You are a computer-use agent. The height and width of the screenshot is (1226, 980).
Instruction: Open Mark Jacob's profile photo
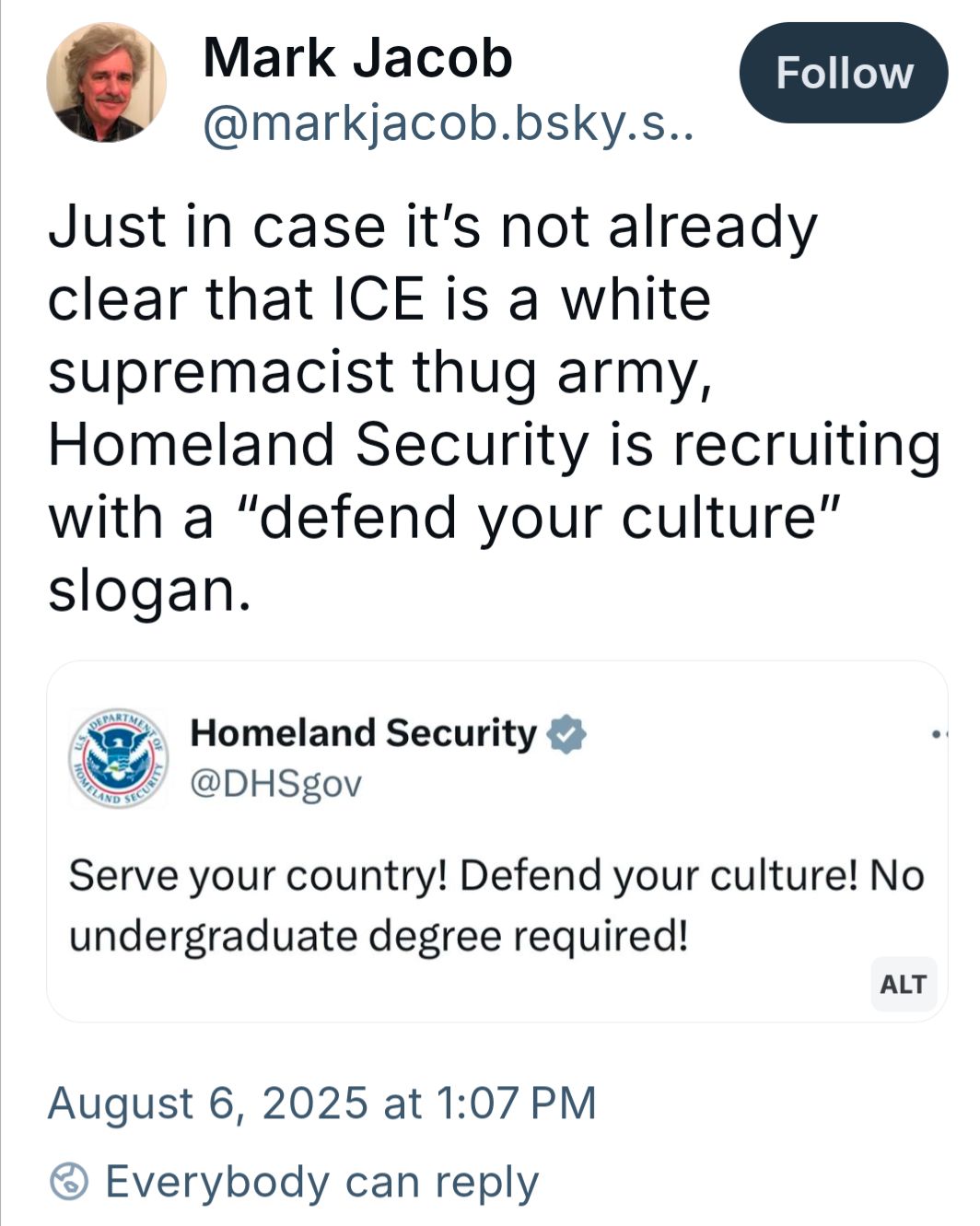tap(107, 82)
